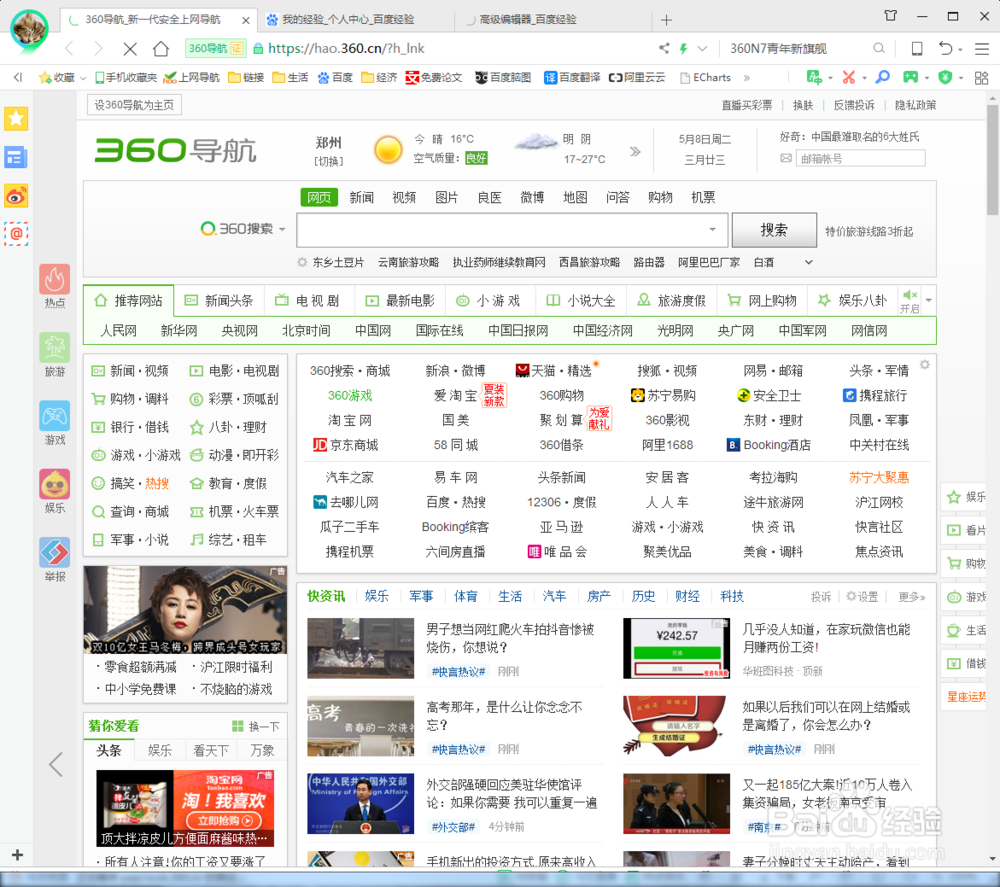This screenshot has height=887, width=1000.
Task: Click 换一下 to refresh recommendations
Action: 256,726
